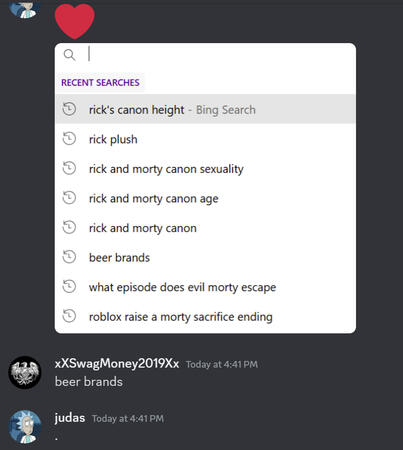Select "roblox raise a morty sacrifice ending"

[205, 317]
